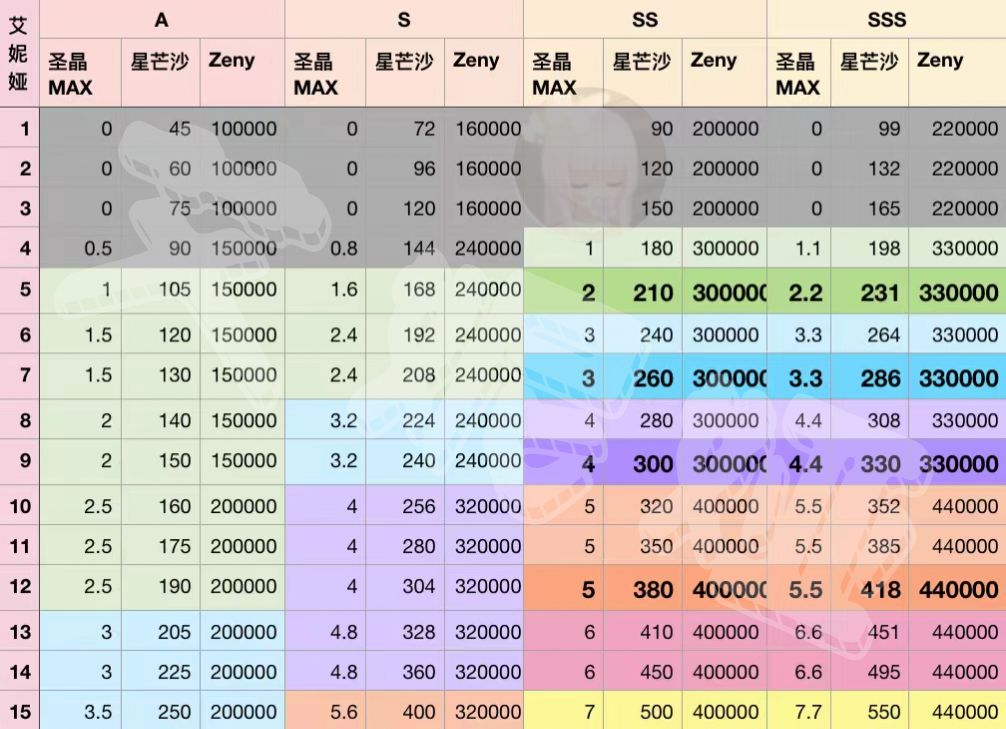Click row number 5 label
Image resolution: width=1006 pixels, height=729 pixels.
(19, 289)
